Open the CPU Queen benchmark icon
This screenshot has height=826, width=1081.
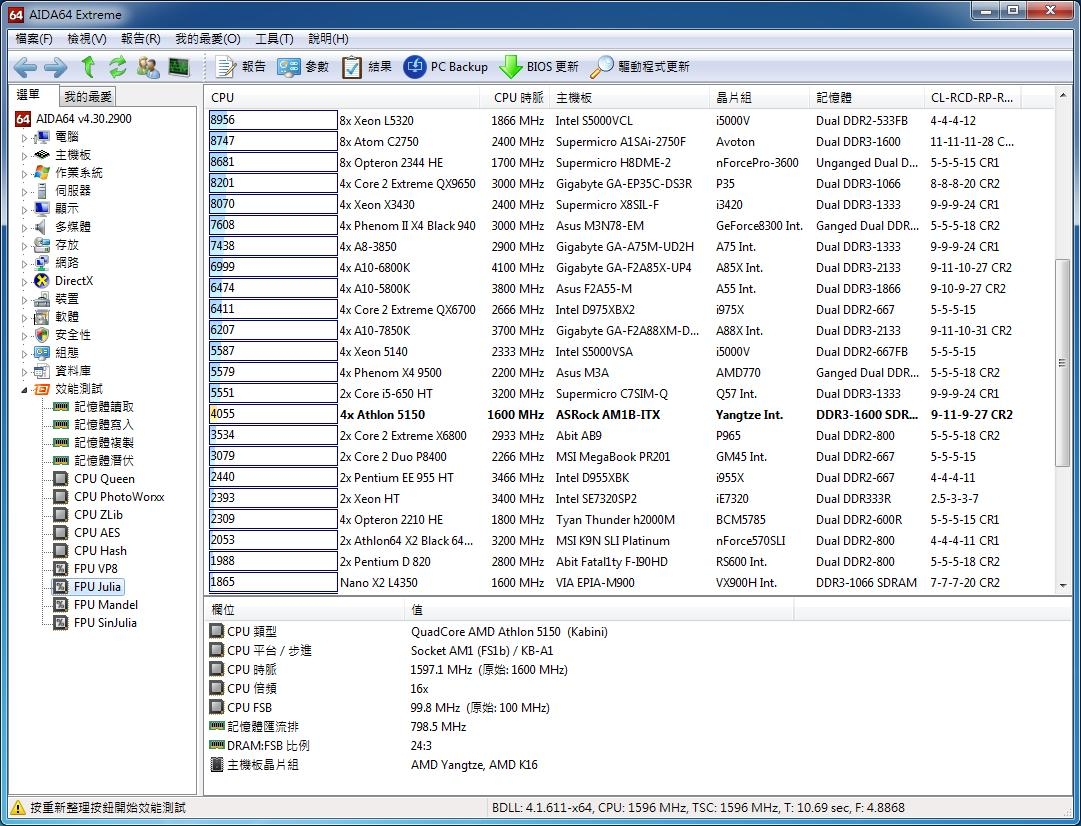pyautogui.click(x=61, y=479)
